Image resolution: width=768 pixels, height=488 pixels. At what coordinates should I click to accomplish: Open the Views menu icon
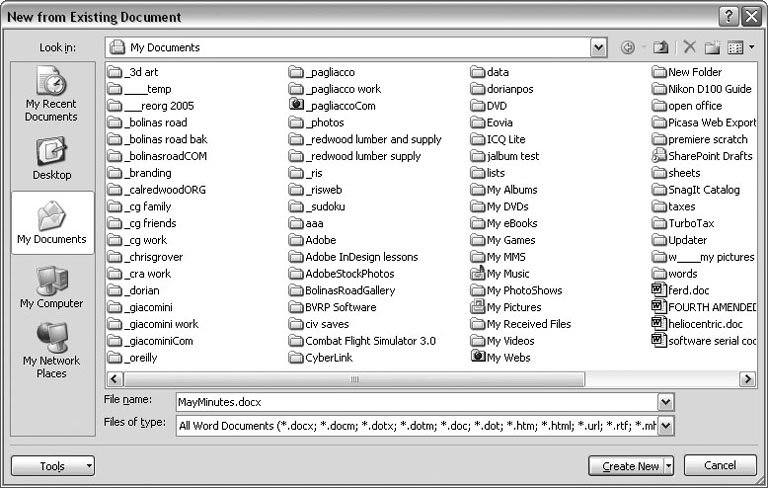[x=735, y=48]
